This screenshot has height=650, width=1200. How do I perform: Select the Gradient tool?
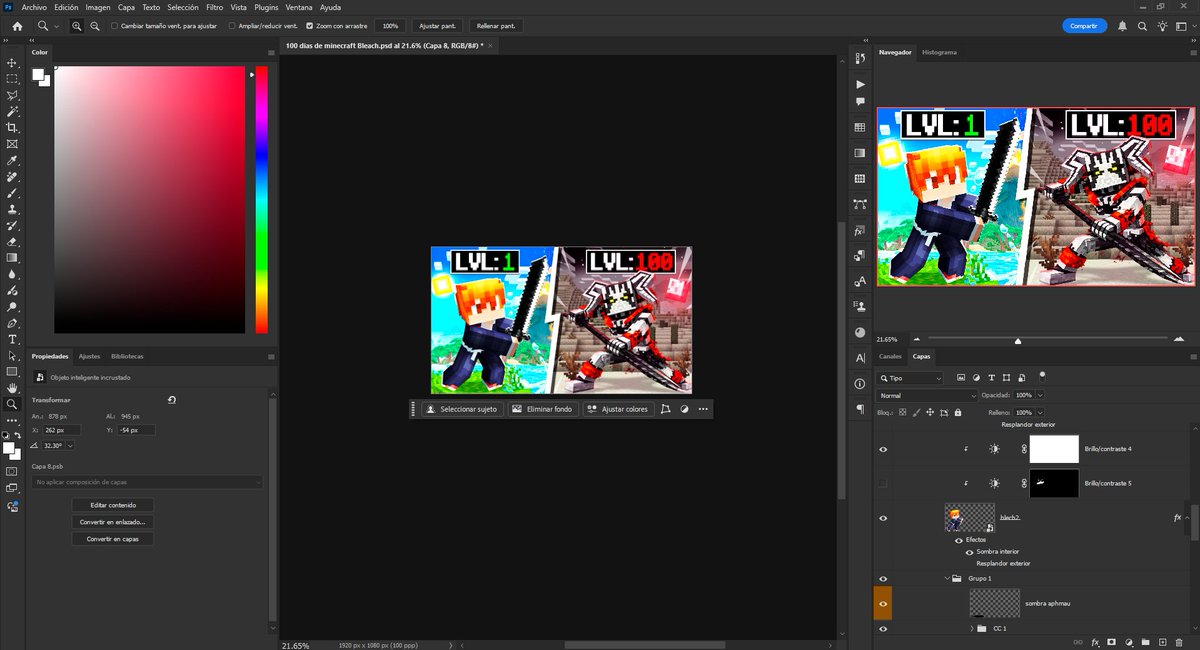tap(12, 258)
